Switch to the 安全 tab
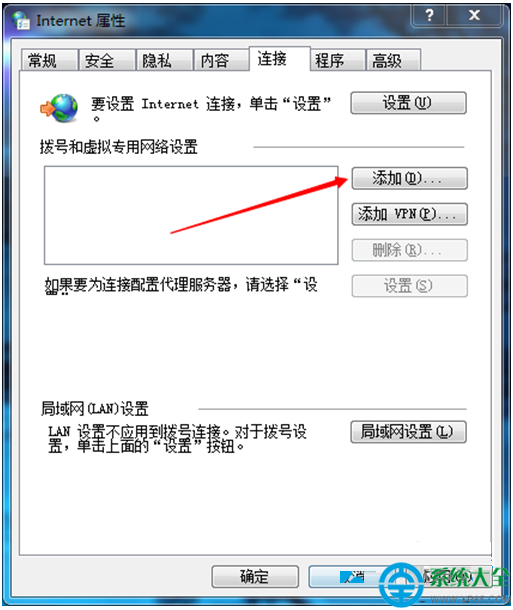 tap(107, 60)
